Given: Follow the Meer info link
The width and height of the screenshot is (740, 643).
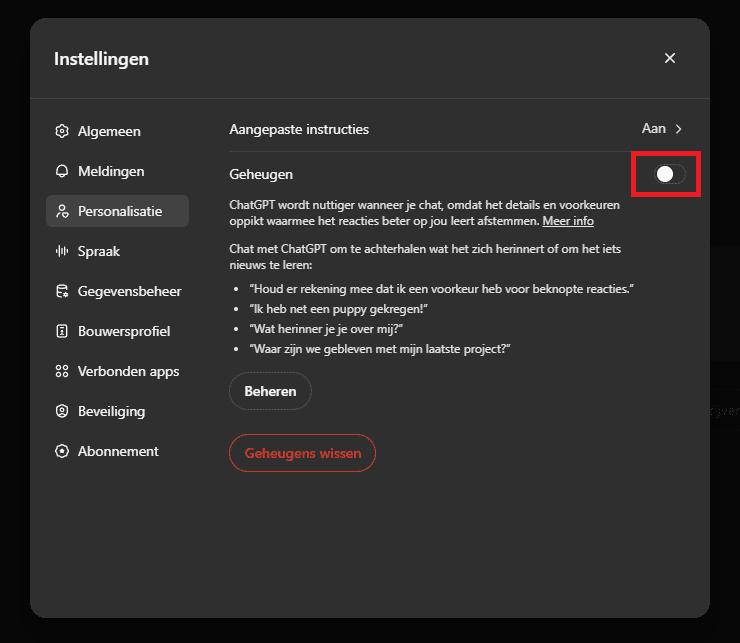Looking at the screenshot, I should pos(568,220).
